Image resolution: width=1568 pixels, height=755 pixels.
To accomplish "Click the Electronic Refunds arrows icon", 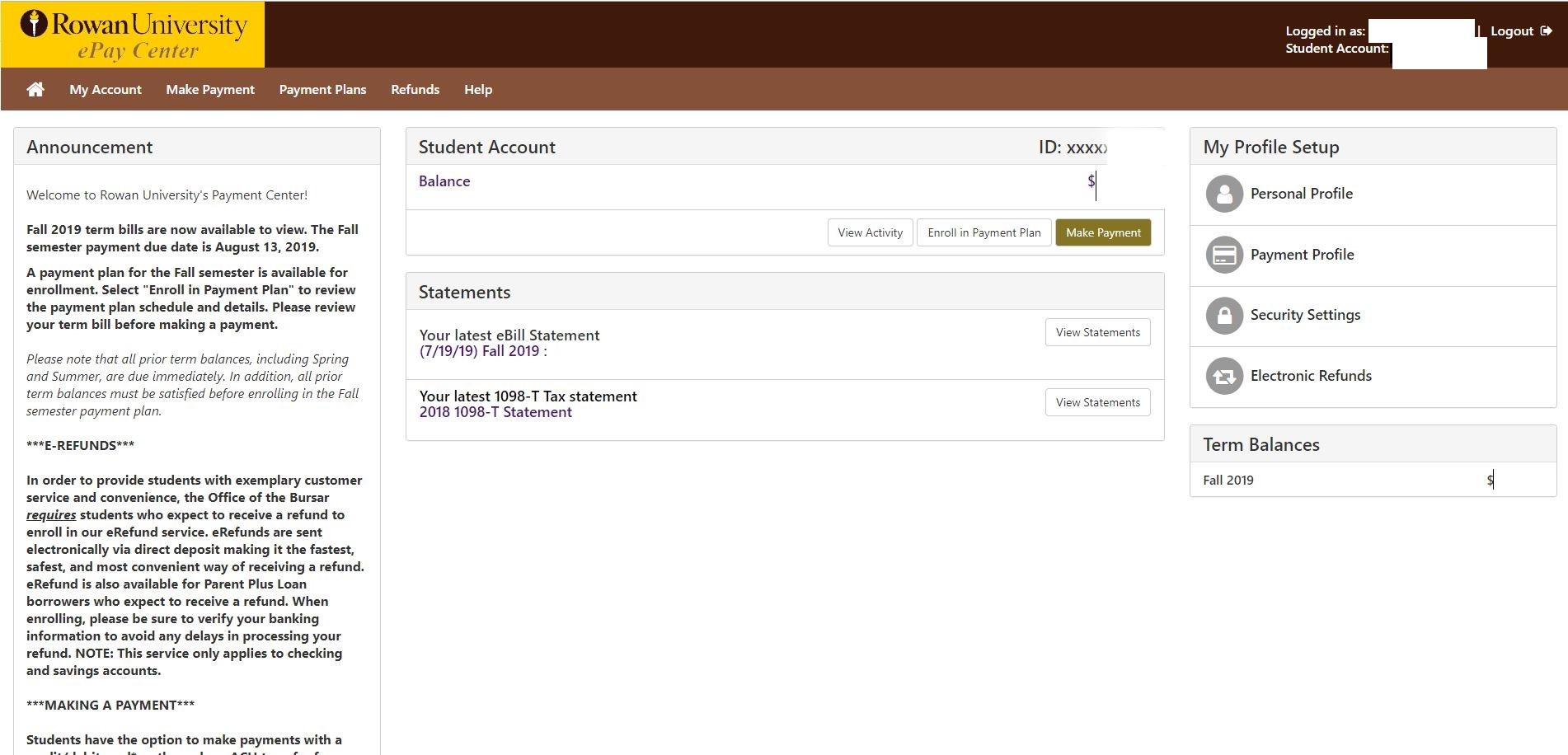I will click(1224, 376).
